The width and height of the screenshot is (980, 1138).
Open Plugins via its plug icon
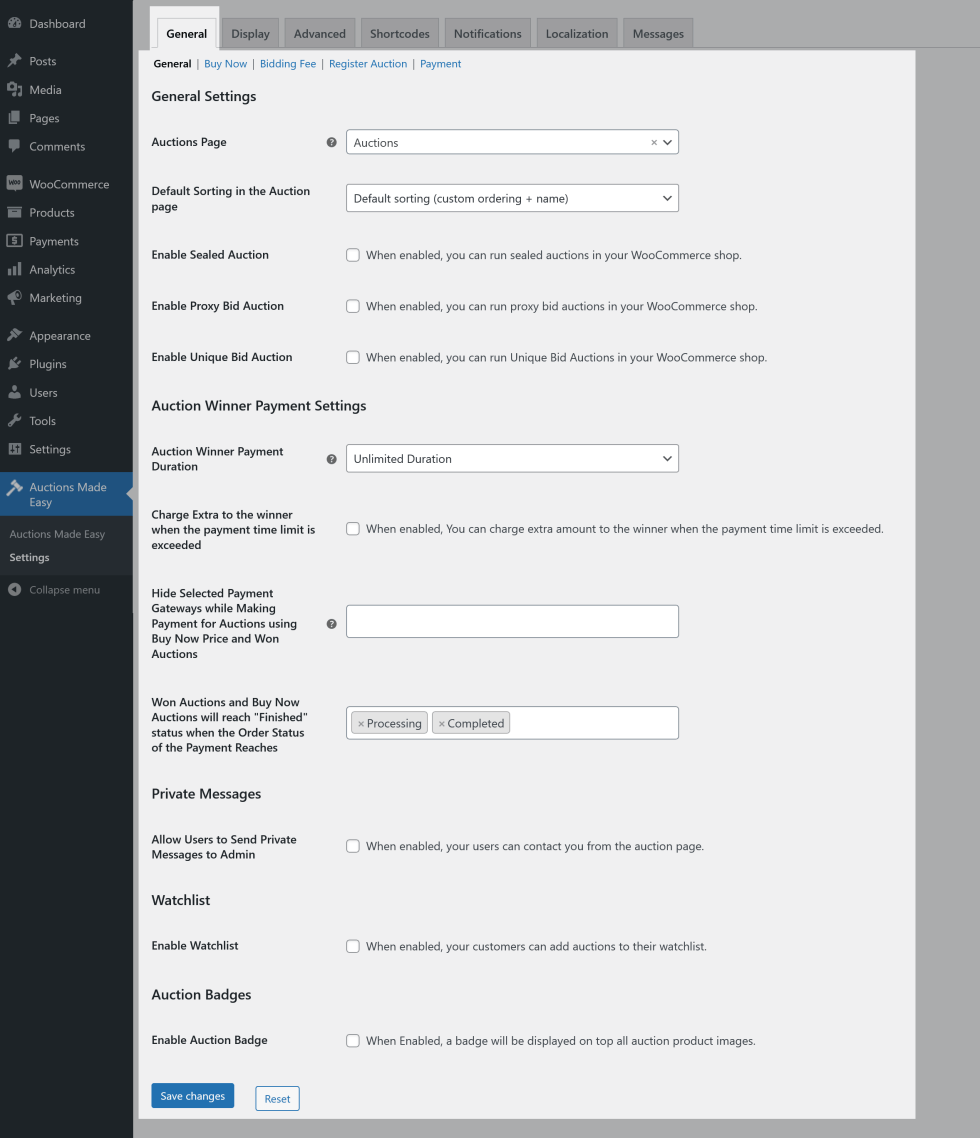point(14,364)
